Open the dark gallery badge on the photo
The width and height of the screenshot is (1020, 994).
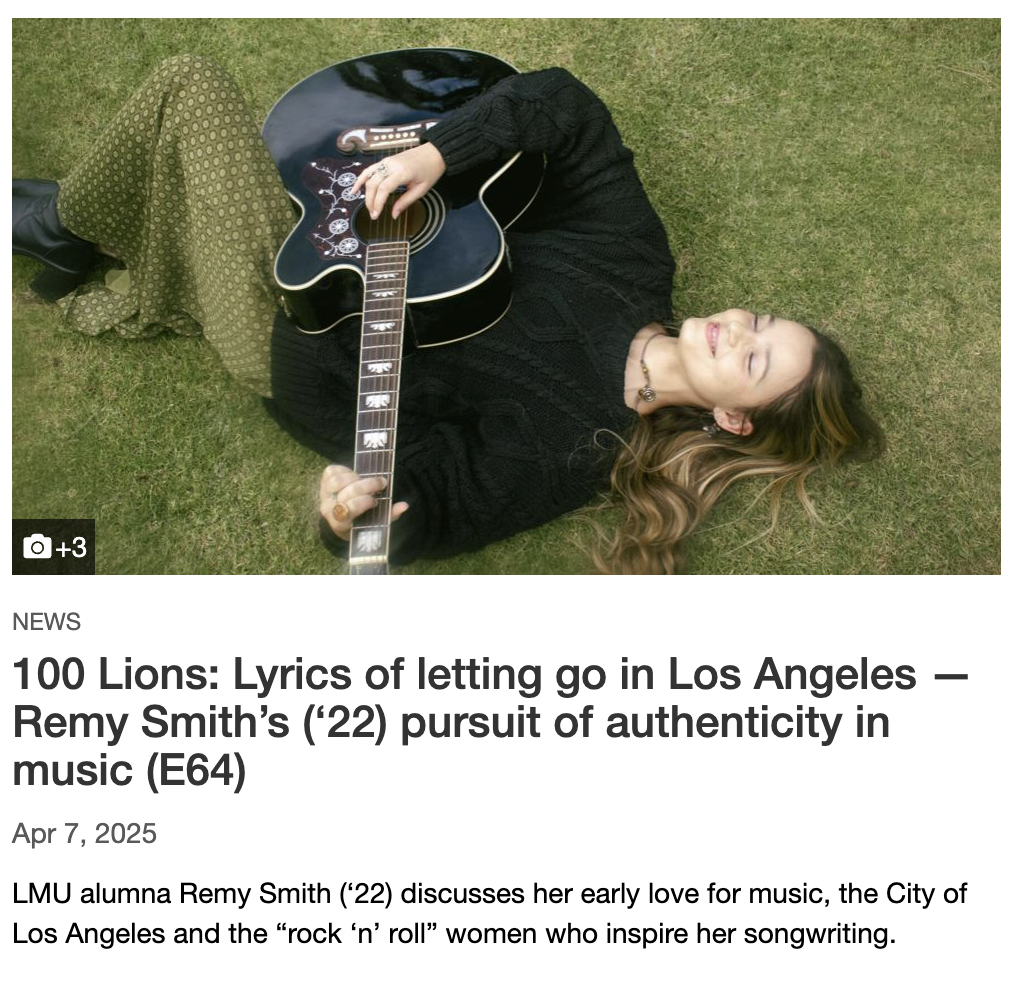coord(53,547)
